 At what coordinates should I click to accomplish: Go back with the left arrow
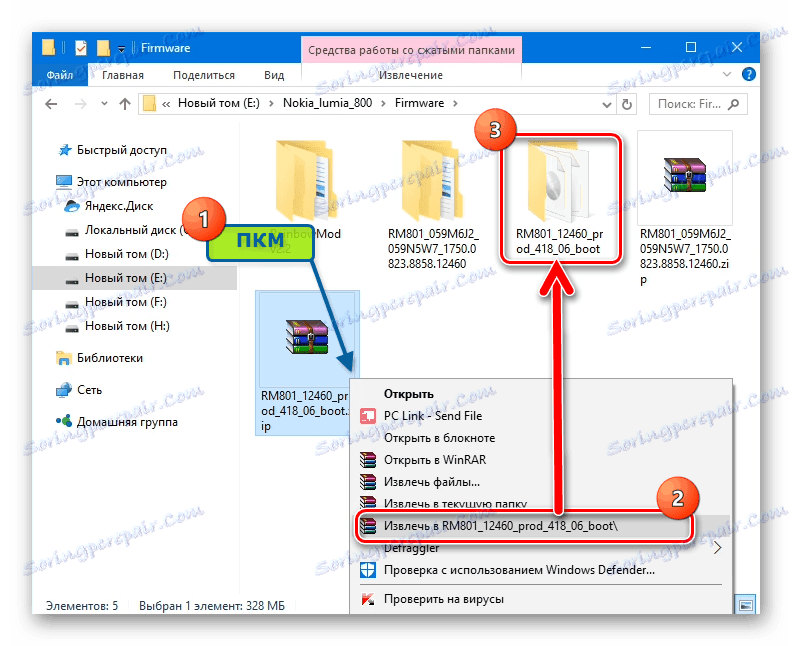[x=51, y=104]
